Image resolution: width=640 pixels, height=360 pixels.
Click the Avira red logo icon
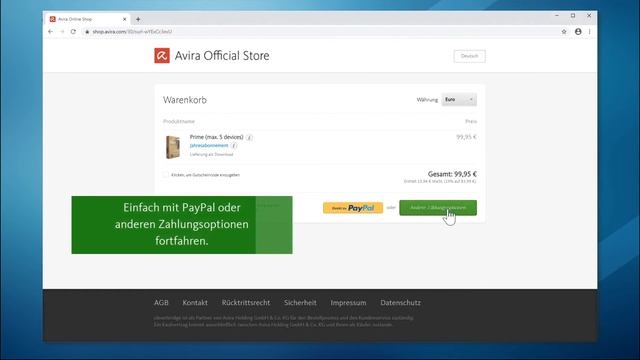pyautogui.click(x=162, y=56)
